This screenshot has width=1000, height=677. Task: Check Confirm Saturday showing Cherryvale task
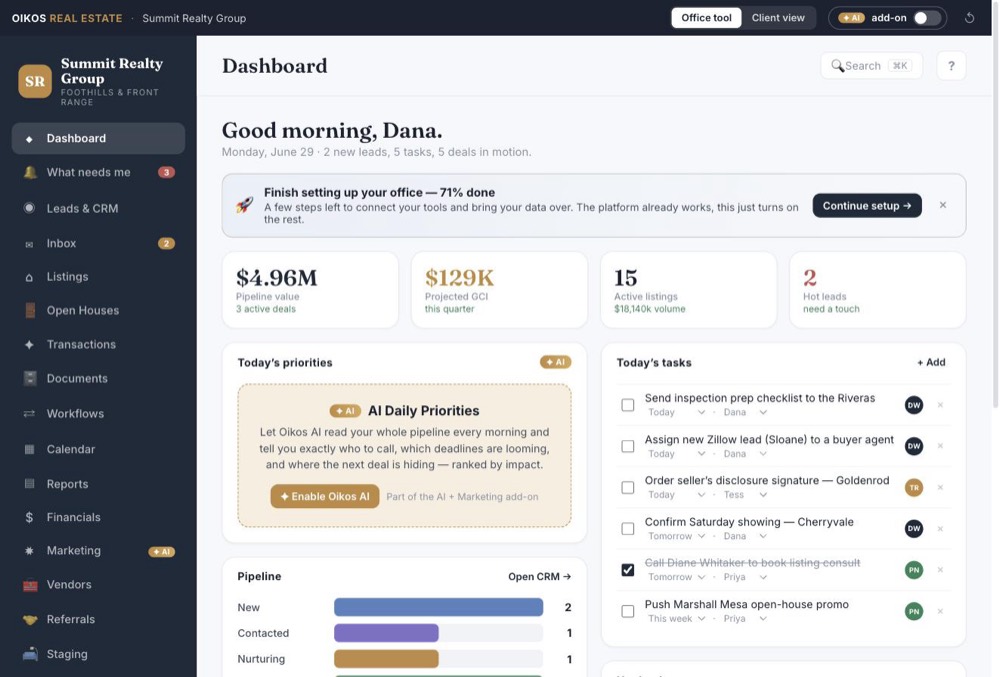[628, 528]
